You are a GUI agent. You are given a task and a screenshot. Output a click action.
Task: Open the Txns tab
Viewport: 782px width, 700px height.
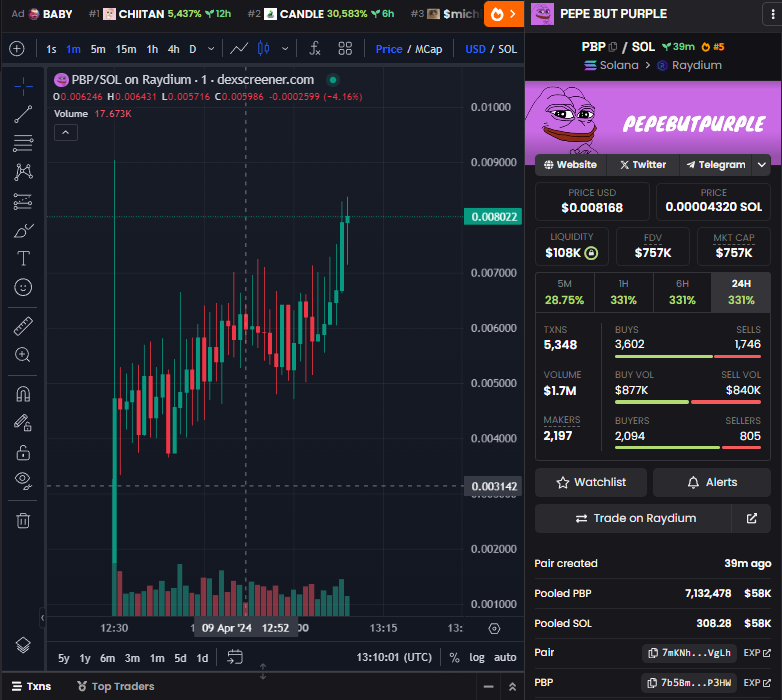coord(31,687)
